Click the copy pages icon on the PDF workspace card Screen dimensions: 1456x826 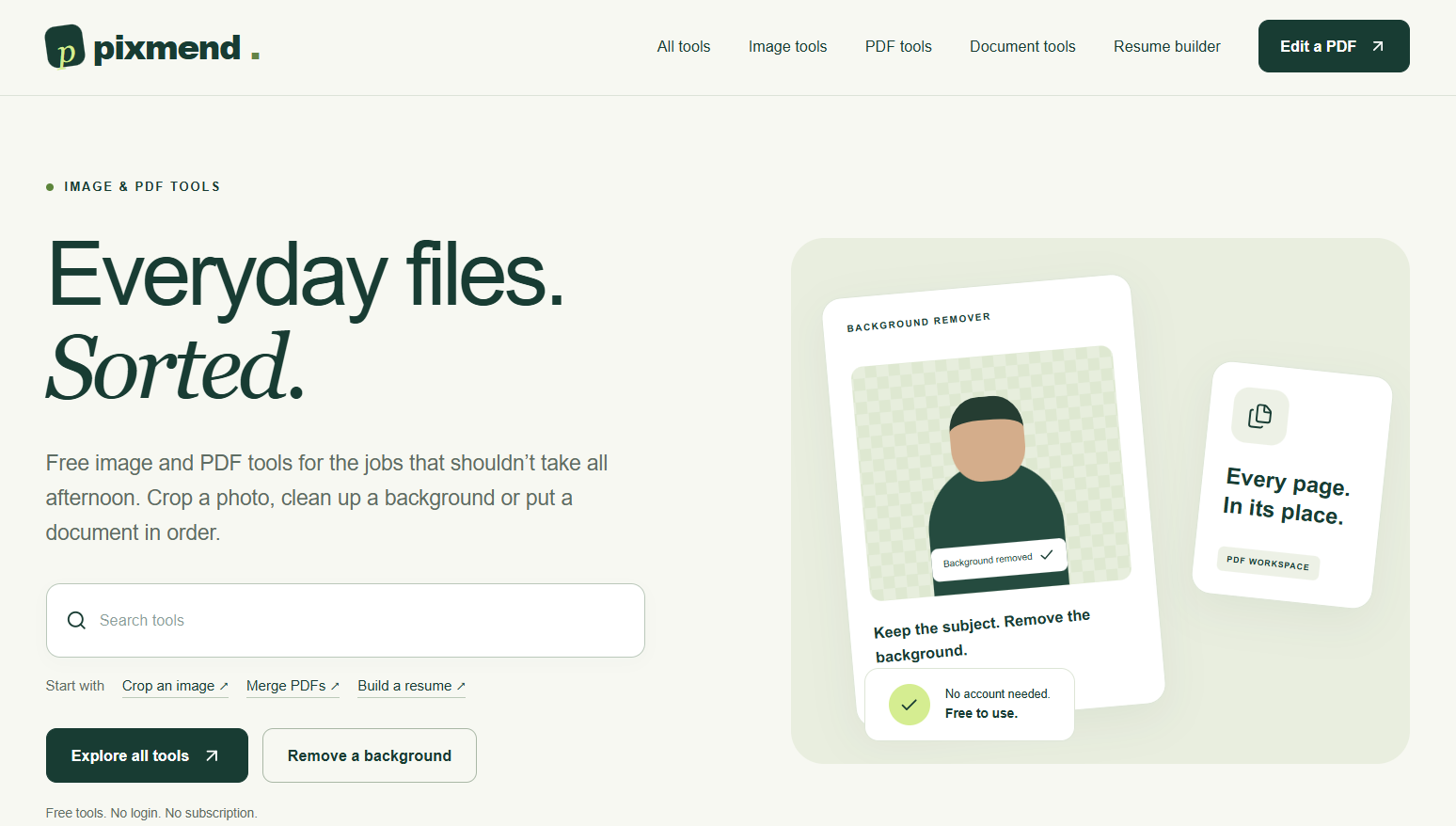1259,416
